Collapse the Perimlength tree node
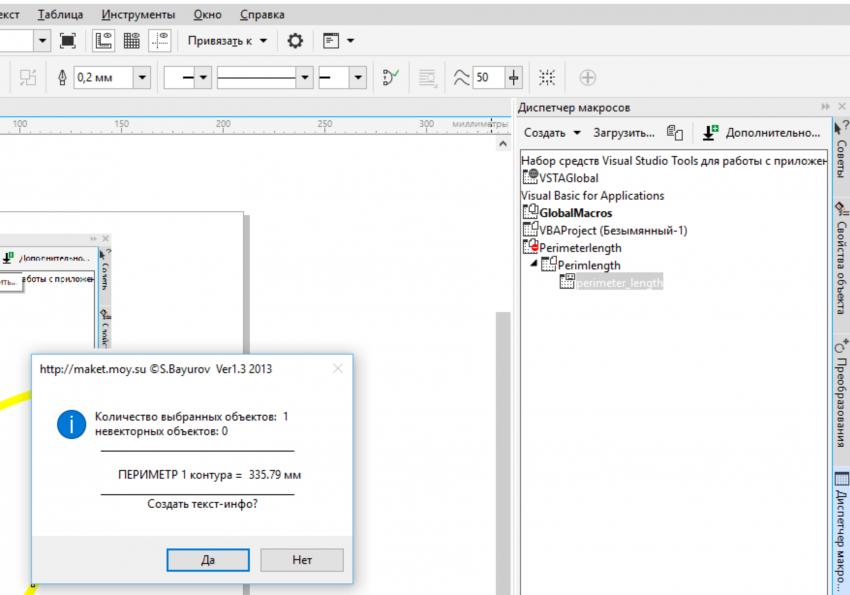This screenshot has height=595, width=850. [533, 265]
